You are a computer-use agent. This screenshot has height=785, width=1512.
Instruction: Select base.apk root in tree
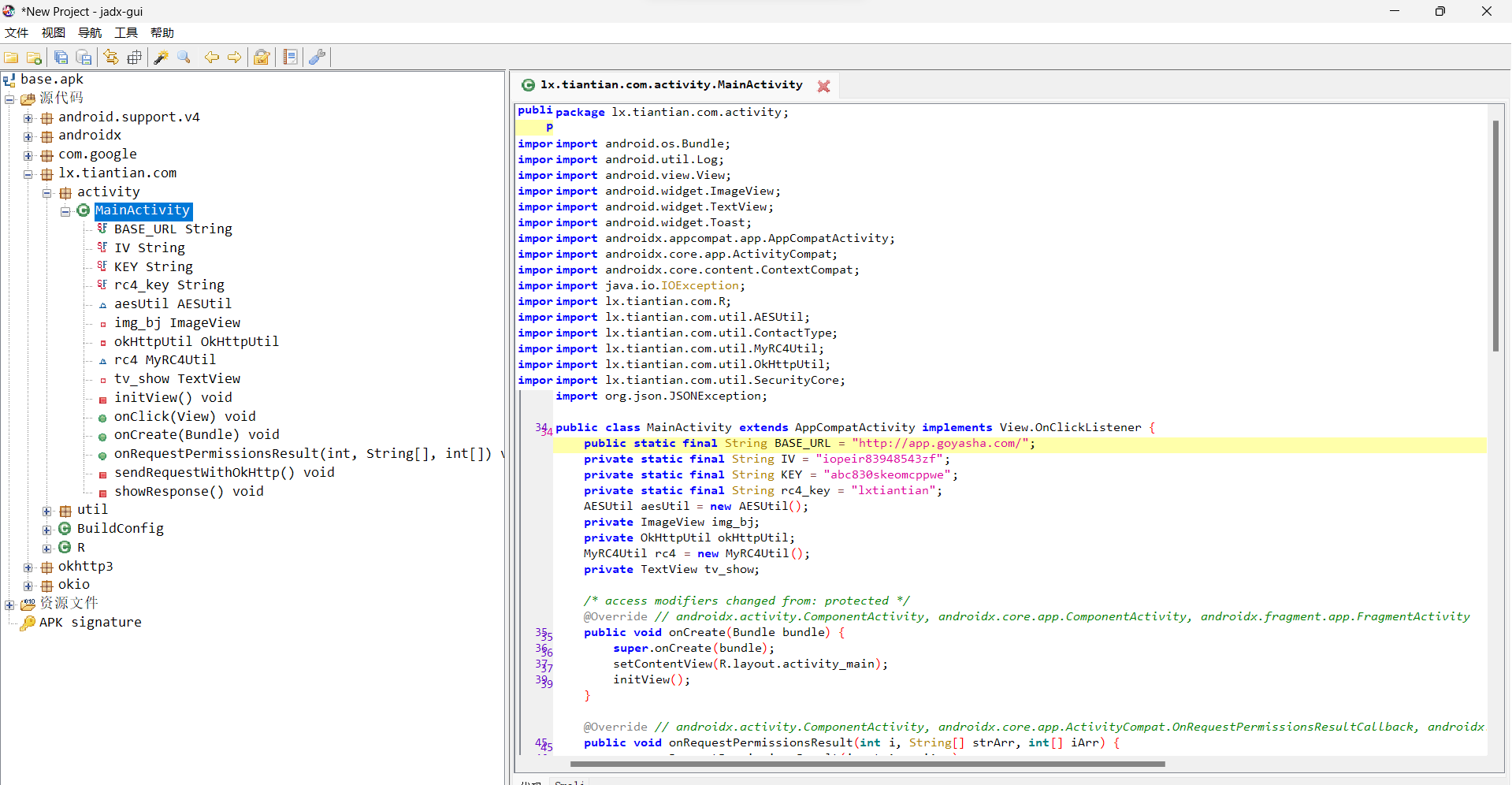[52, 79]
